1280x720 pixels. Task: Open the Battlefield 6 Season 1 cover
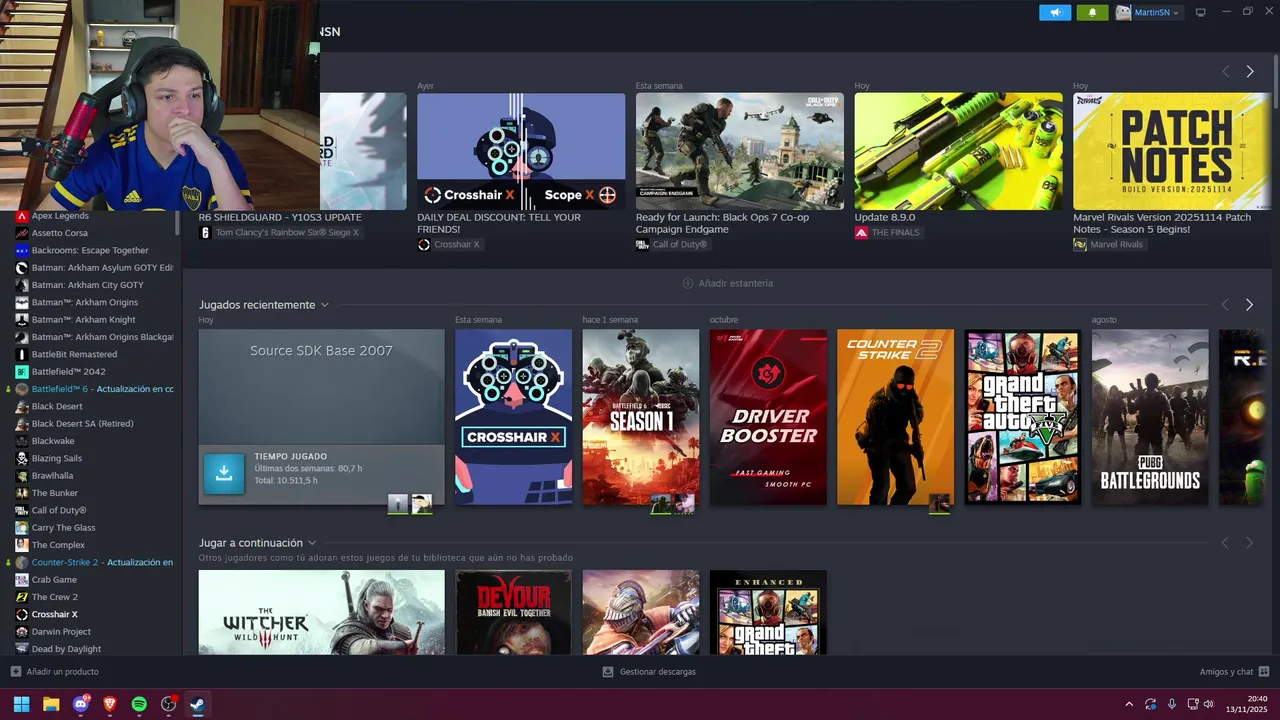pos(641,417)
